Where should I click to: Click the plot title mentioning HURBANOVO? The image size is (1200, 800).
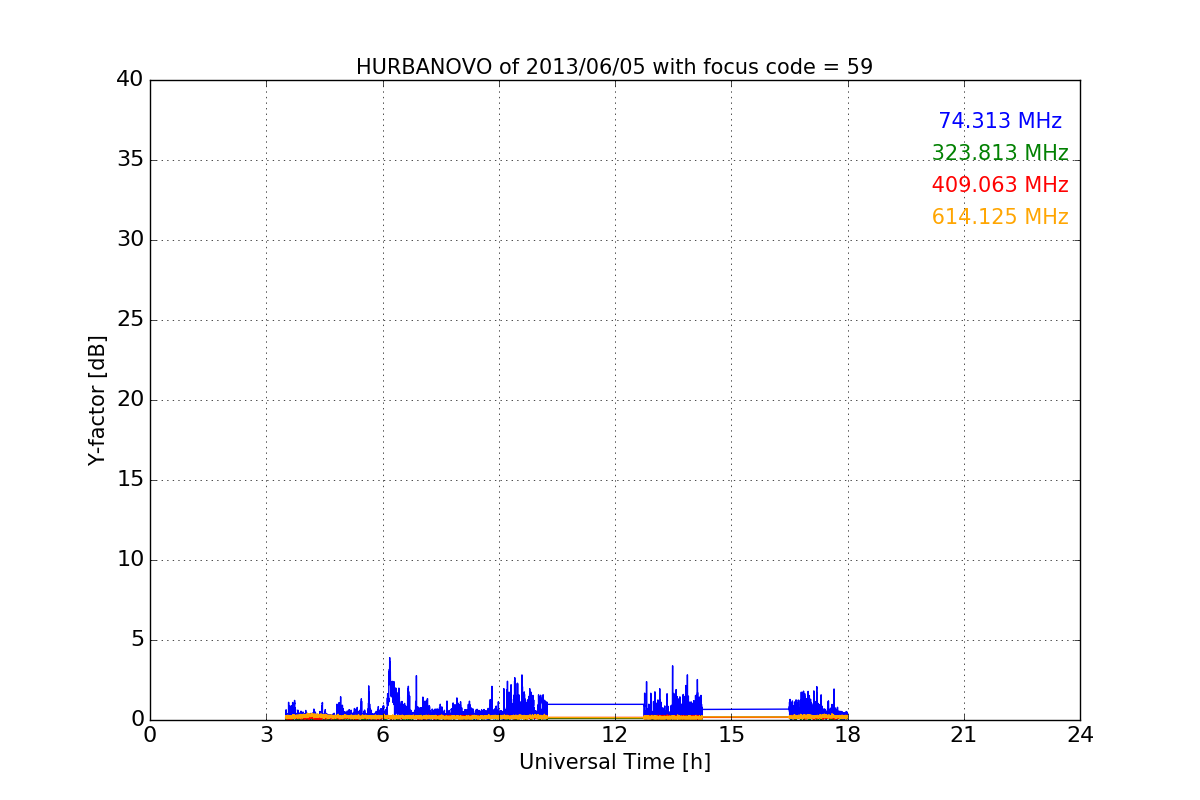click(614, 67)
